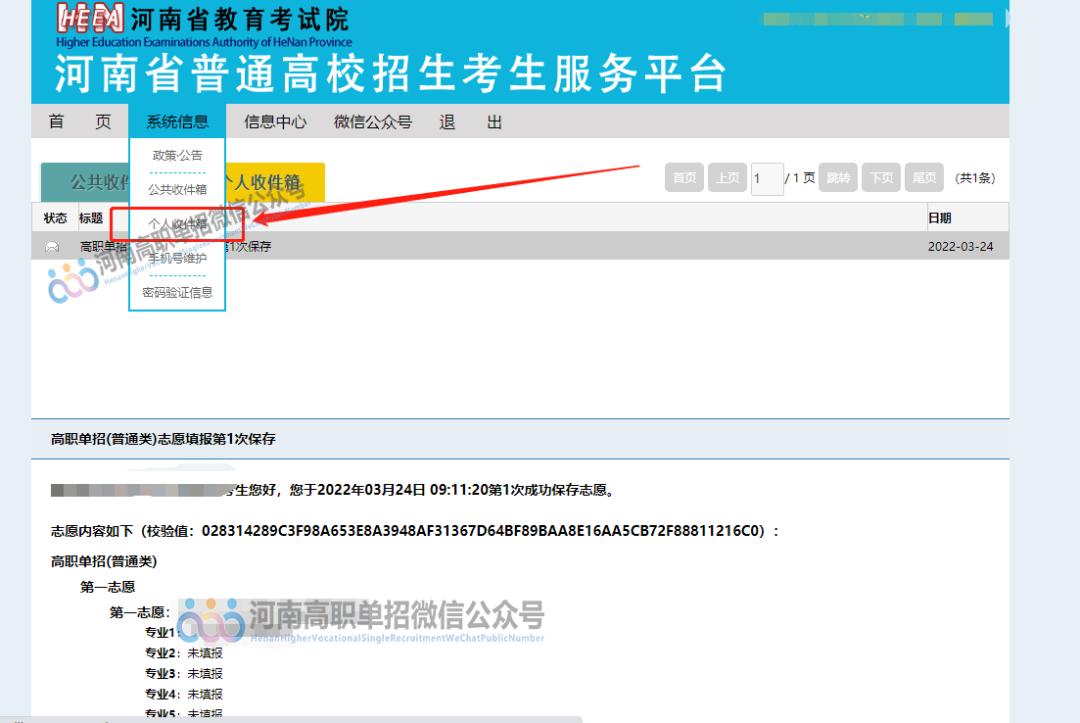Click inside the page number input box
Viewport: 1080px width, 723px height.
point(765,177)
